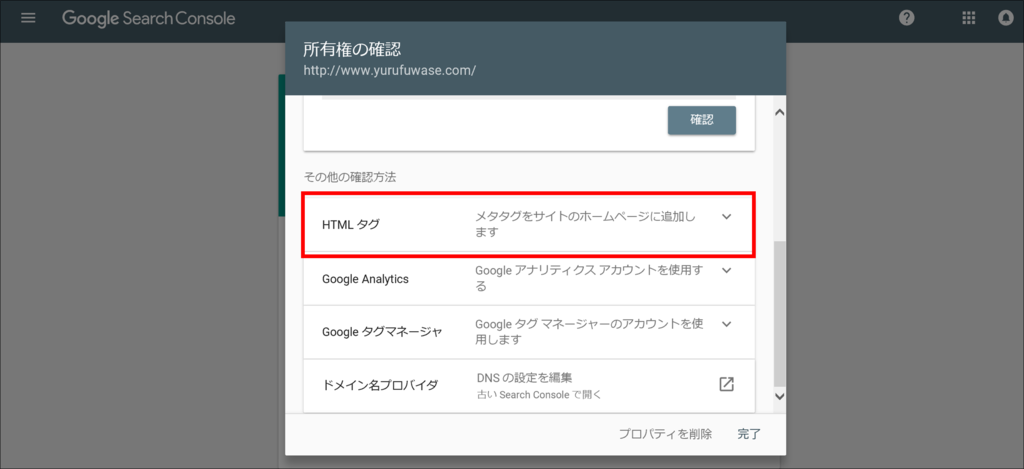This screenshot has width=1024, height=469.
Task: Click the http://www.yurufuwase.com/ URL text
Action: [389, 69]
